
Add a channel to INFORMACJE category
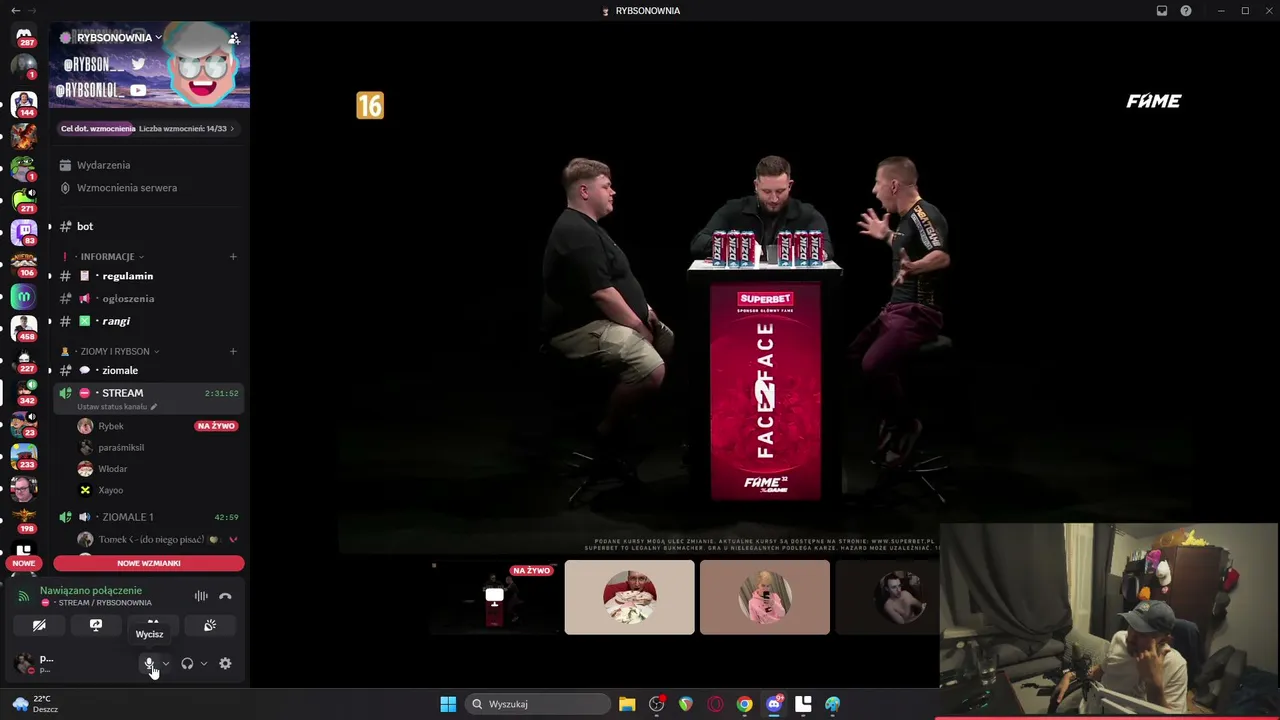click(233, 256)
